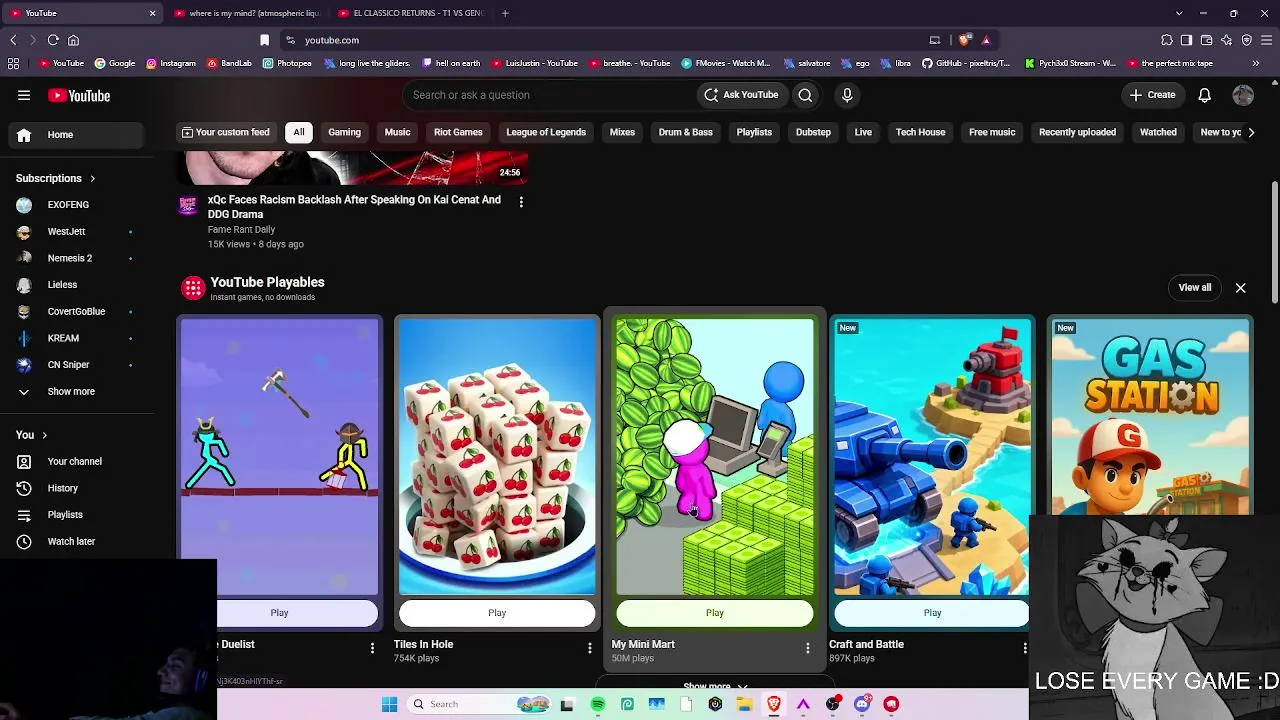Open the browser tab list dropdown
1280x720 pixels.
pos(1179,13)
